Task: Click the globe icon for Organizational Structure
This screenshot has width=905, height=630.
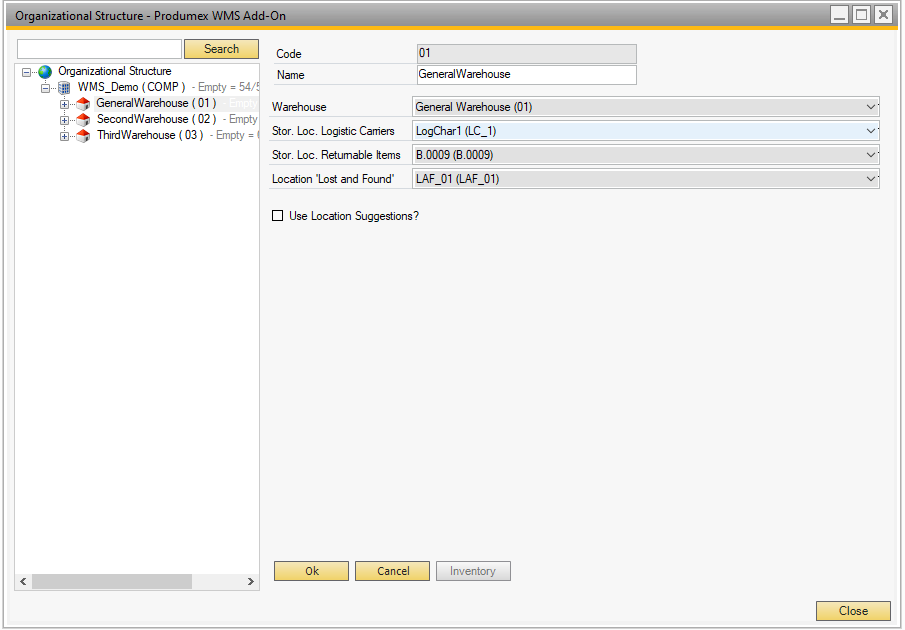Action: tap(45, 72)
